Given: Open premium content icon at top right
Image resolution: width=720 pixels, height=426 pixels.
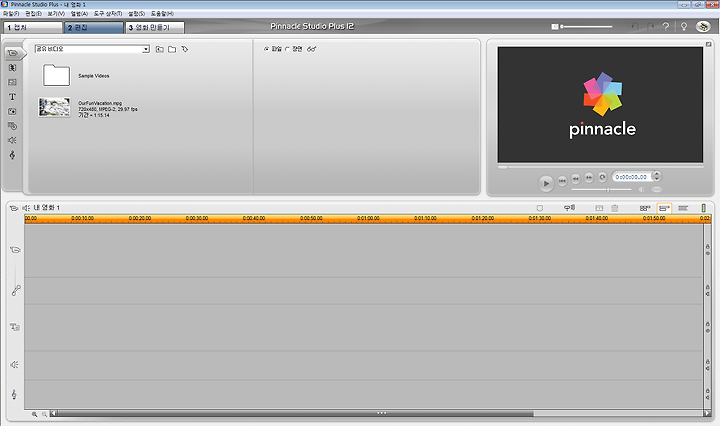Looking at the screenshot, I should (703, 27).
